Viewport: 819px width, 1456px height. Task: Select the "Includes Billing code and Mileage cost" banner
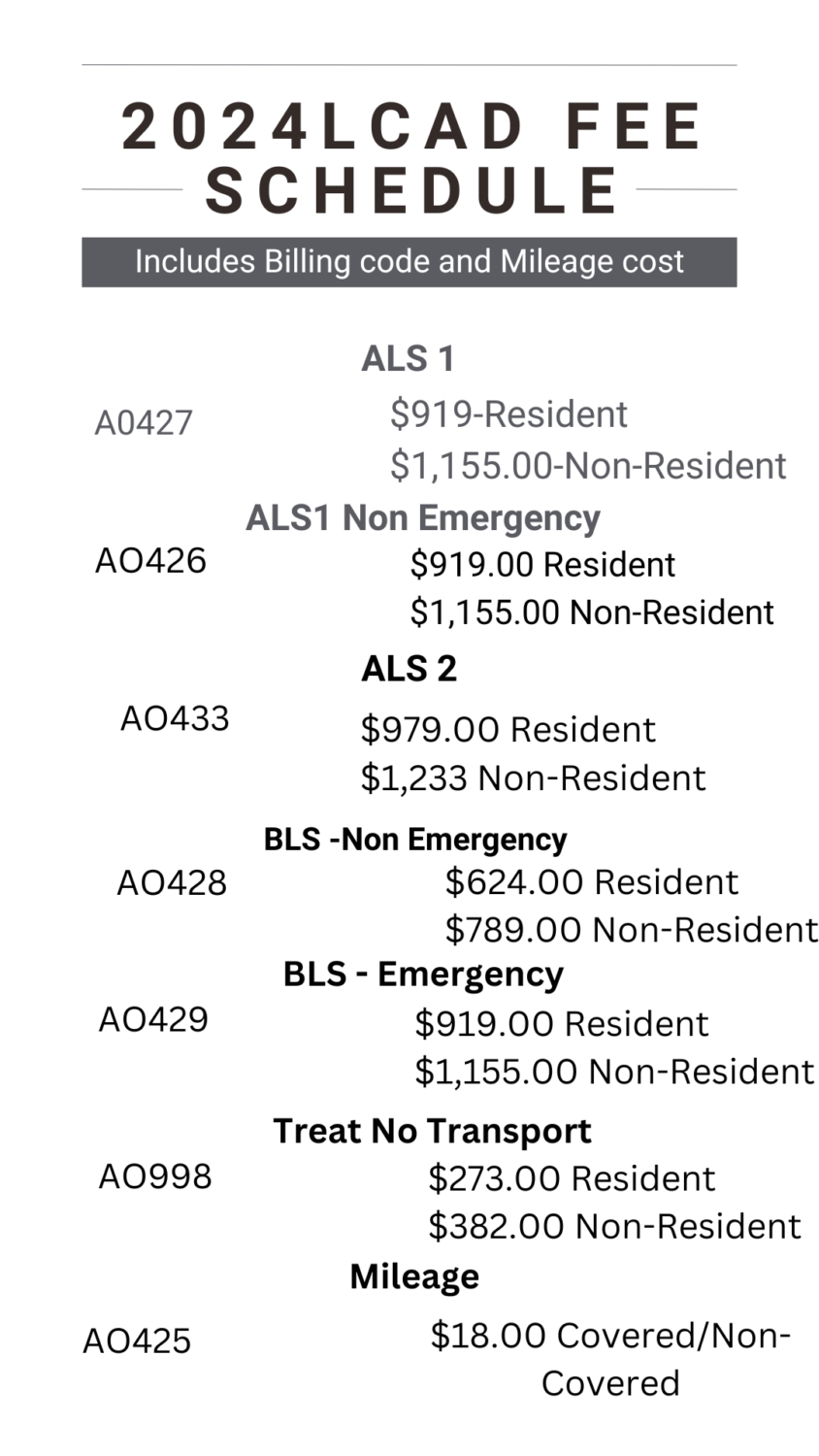point(409,262)
